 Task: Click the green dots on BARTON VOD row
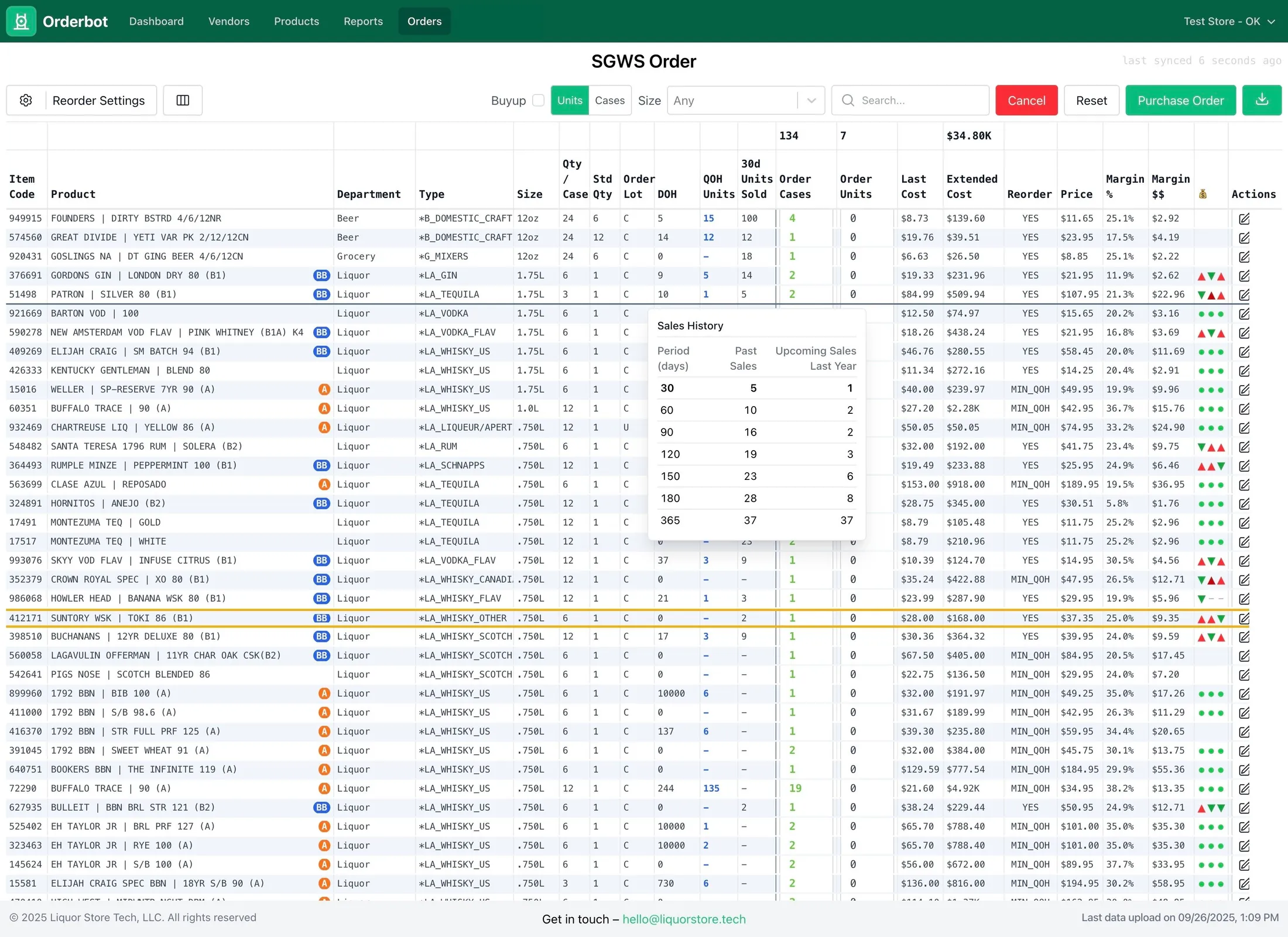[1211, 314]
